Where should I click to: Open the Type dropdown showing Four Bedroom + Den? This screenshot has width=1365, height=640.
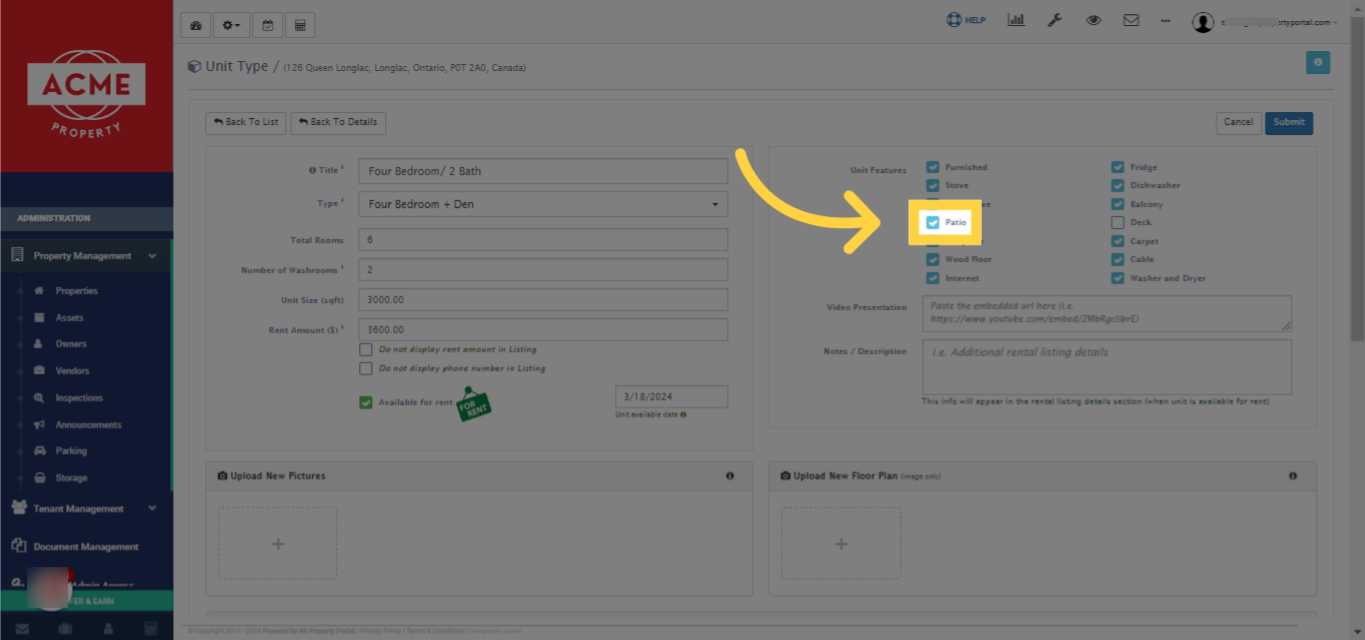pos(543,204)
